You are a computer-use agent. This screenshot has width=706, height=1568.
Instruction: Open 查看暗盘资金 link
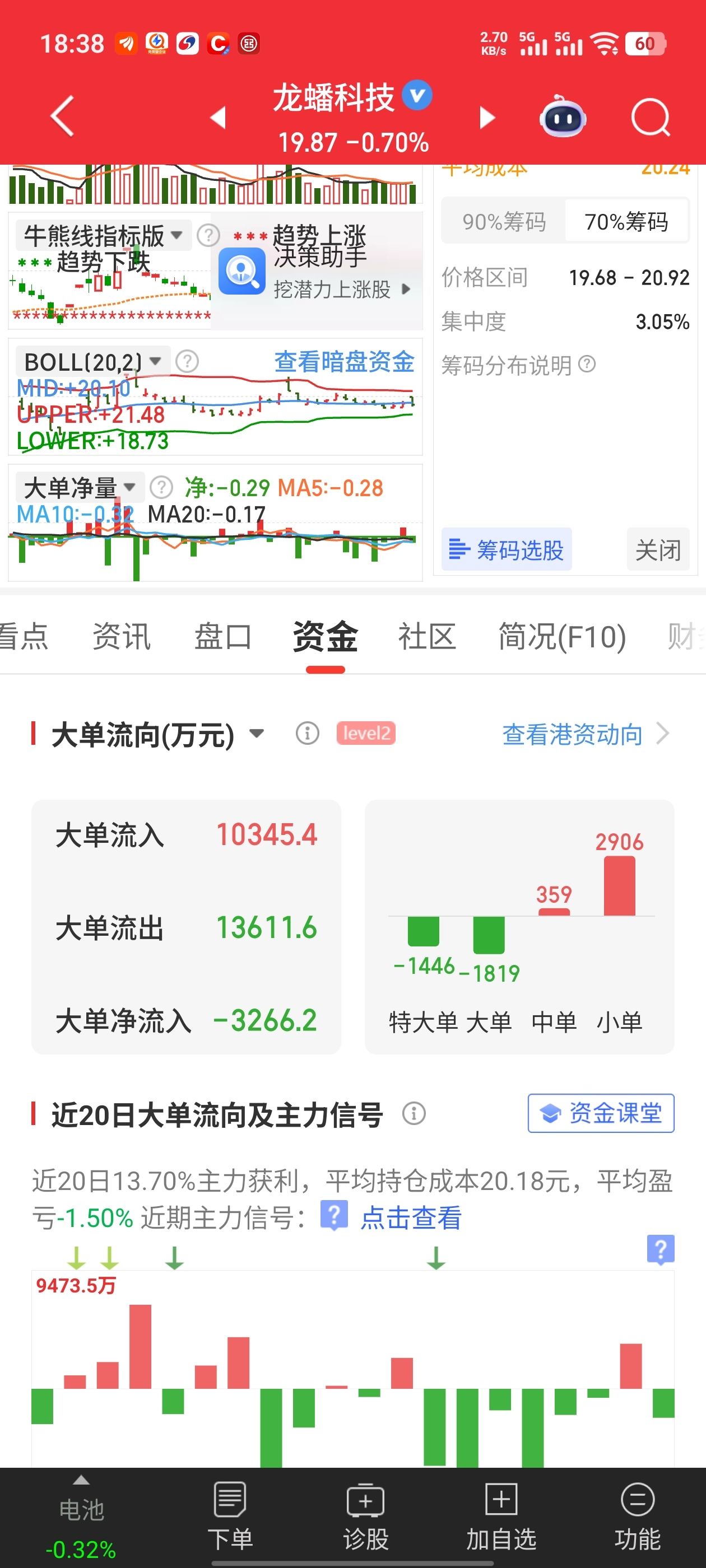tap(344, 362)
